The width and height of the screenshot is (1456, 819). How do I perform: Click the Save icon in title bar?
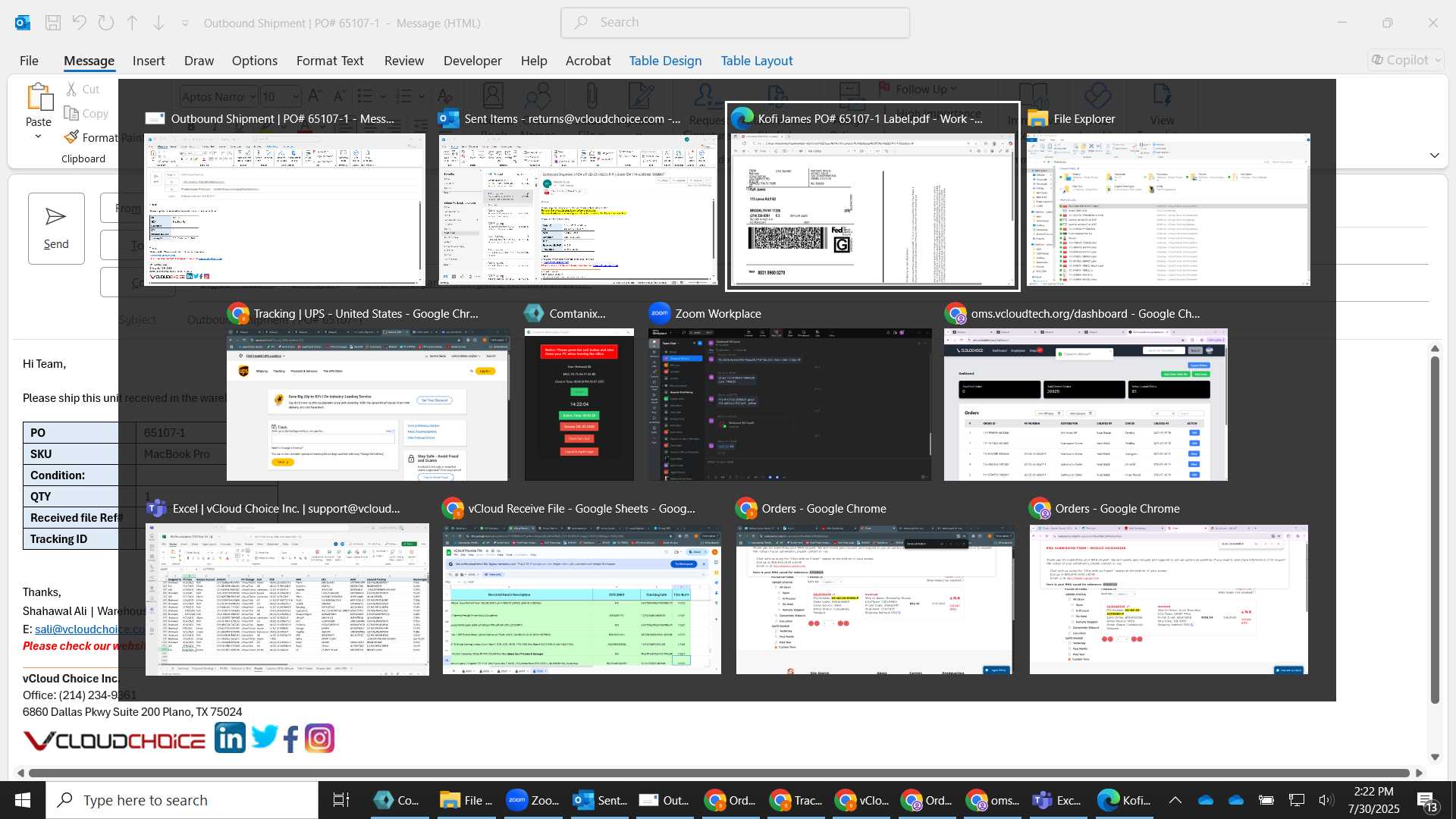[x=53, y=23]
